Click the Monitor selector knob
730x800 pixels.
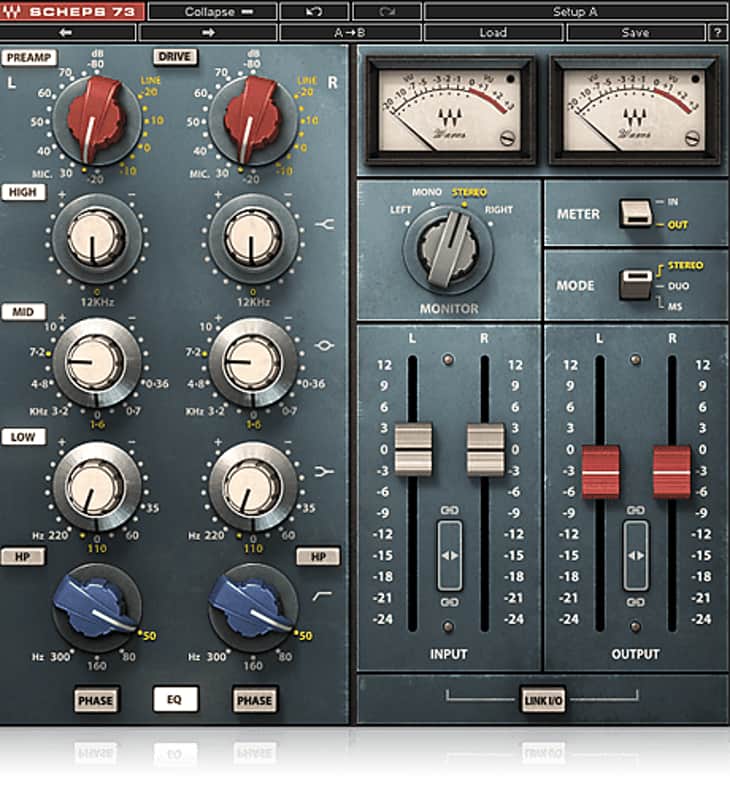tap(448, 249)
